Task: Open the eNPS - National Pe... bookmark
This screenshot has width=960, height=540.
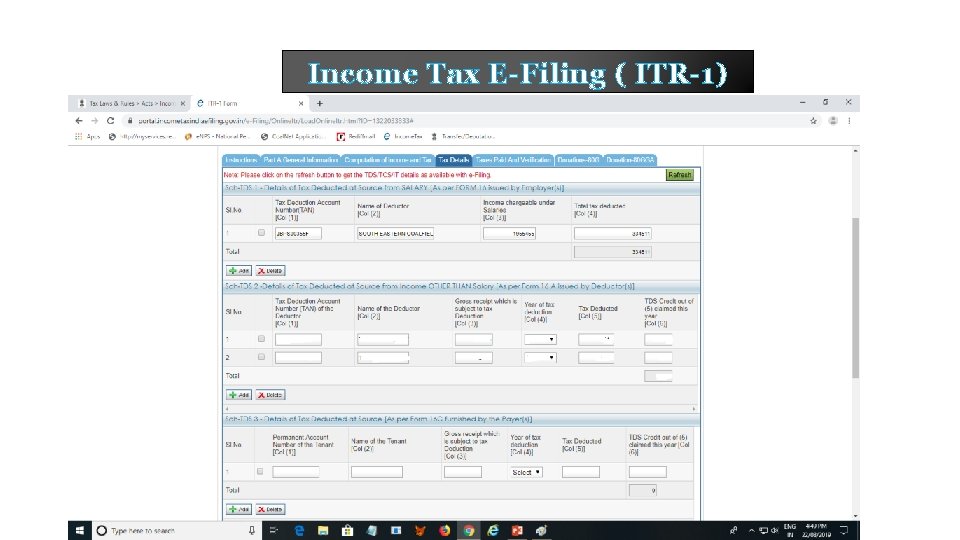Action: coord(217,137)
